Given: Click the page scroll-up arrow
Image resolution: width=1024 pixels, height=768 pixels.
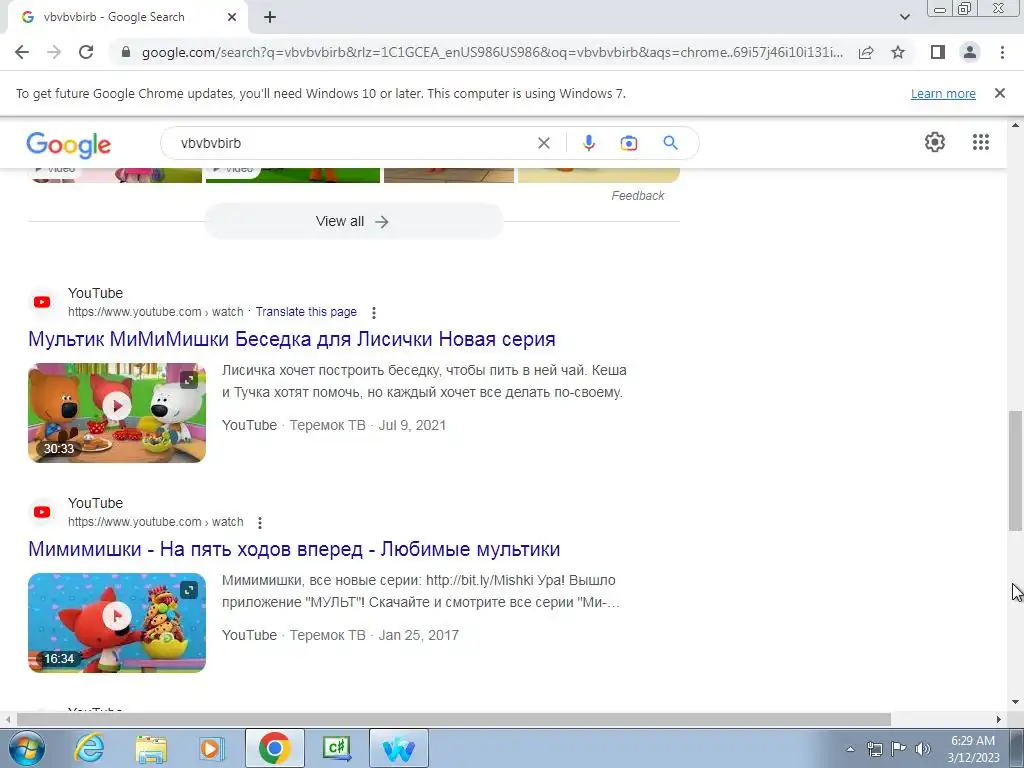Looking at the screenshot, I should pyautogui.click(x=1015, y=125).
